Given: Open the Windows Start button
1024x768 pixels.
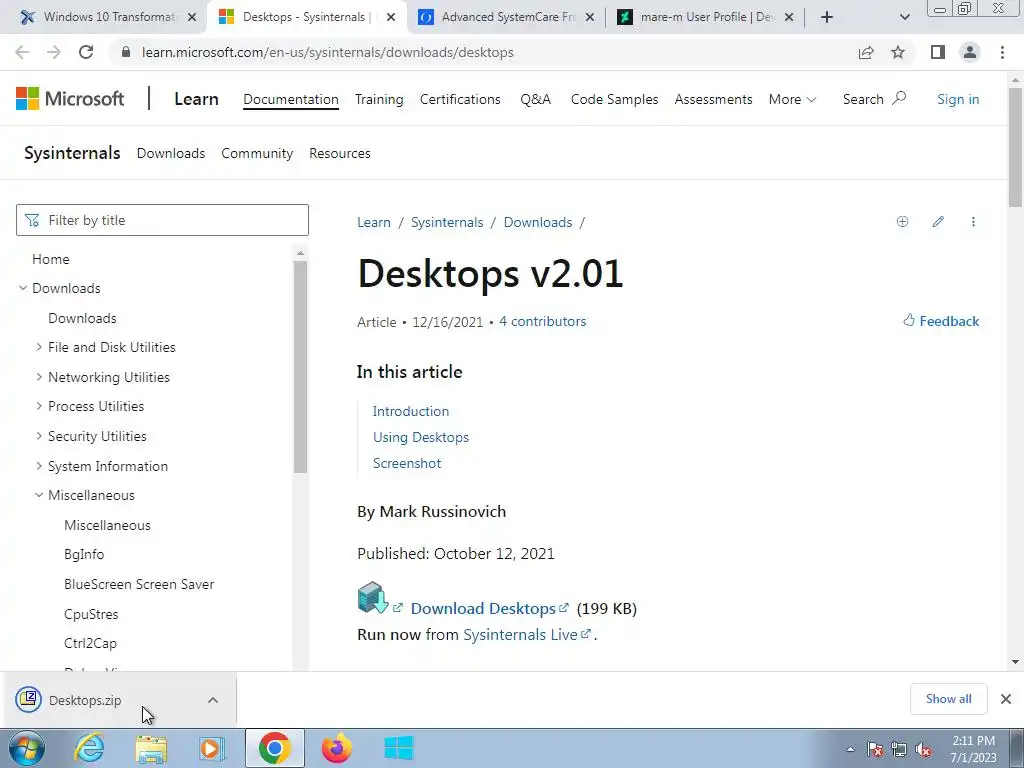Looking at the screenshot, I should click(26, 748).
